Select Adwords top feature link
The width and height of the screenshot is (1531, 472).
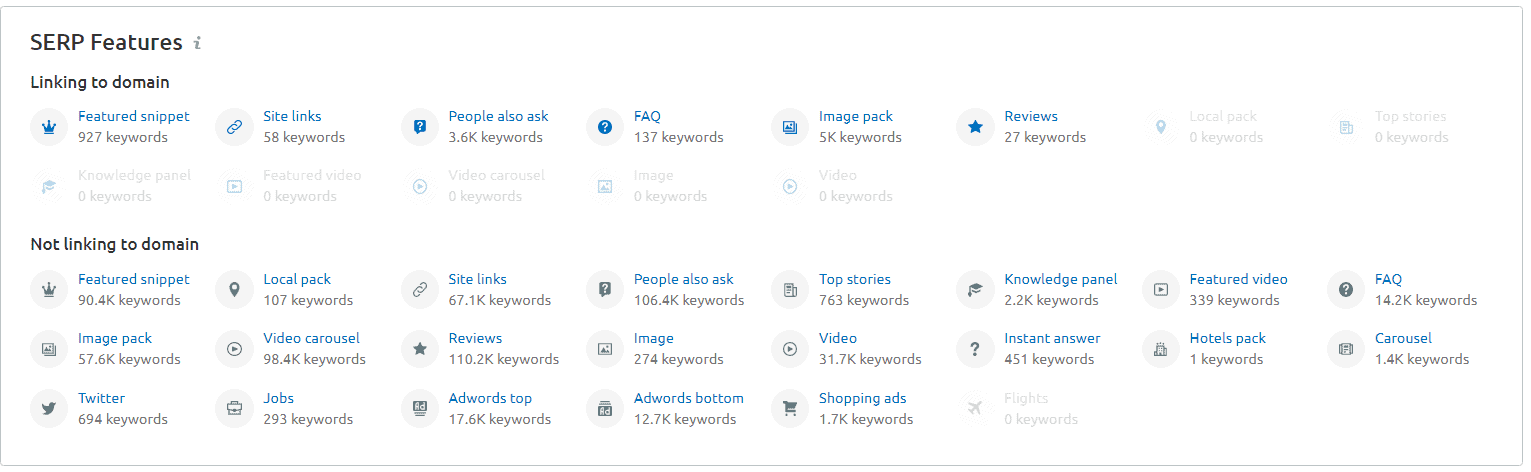(x=490, y=398)
